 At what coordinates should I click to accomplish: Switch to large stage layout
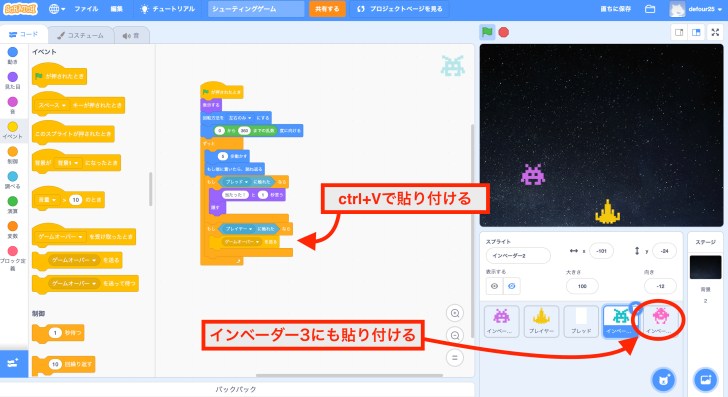[696, 32]
